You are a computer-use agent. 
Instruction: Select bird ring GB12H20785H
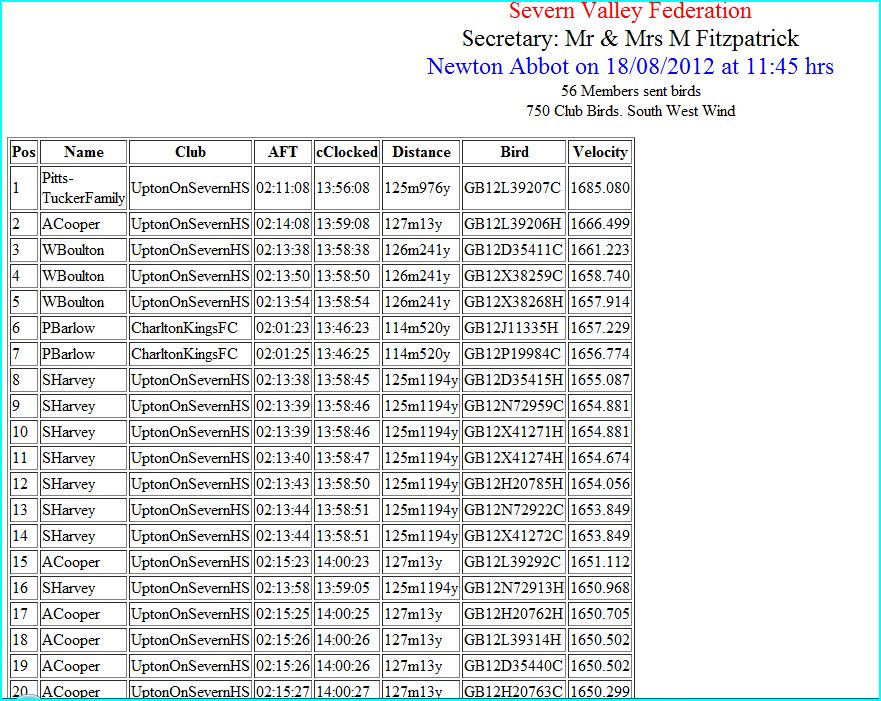coord(514,484)
